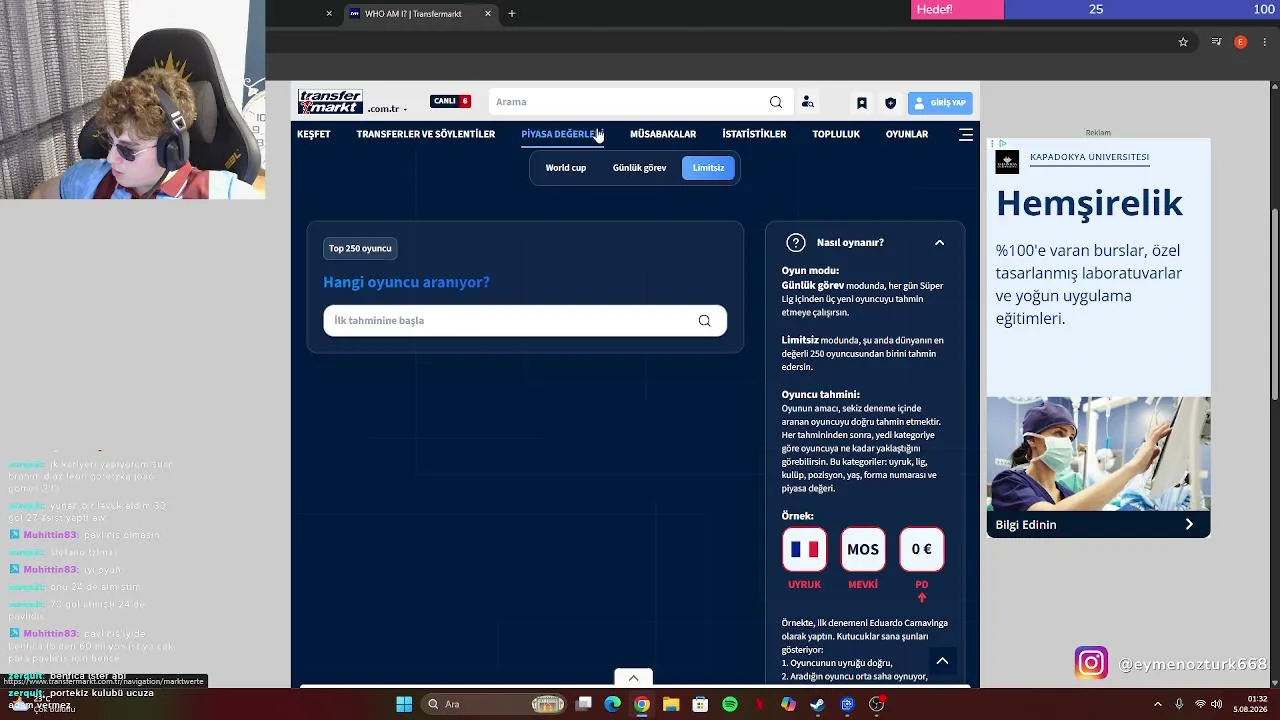Click the scroll-to-top arrow button
The height and width of the screenshot is (720, 1280).
point(942,661)
